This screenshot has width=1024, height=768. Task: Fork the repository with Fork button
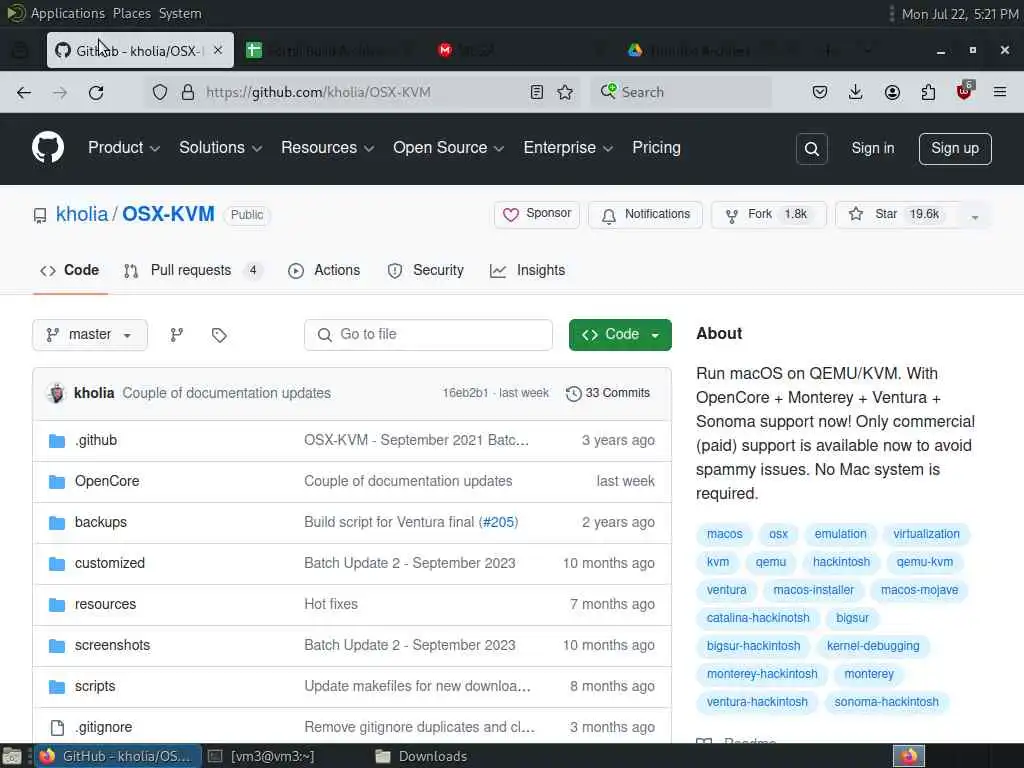click(x=769, y=215)
